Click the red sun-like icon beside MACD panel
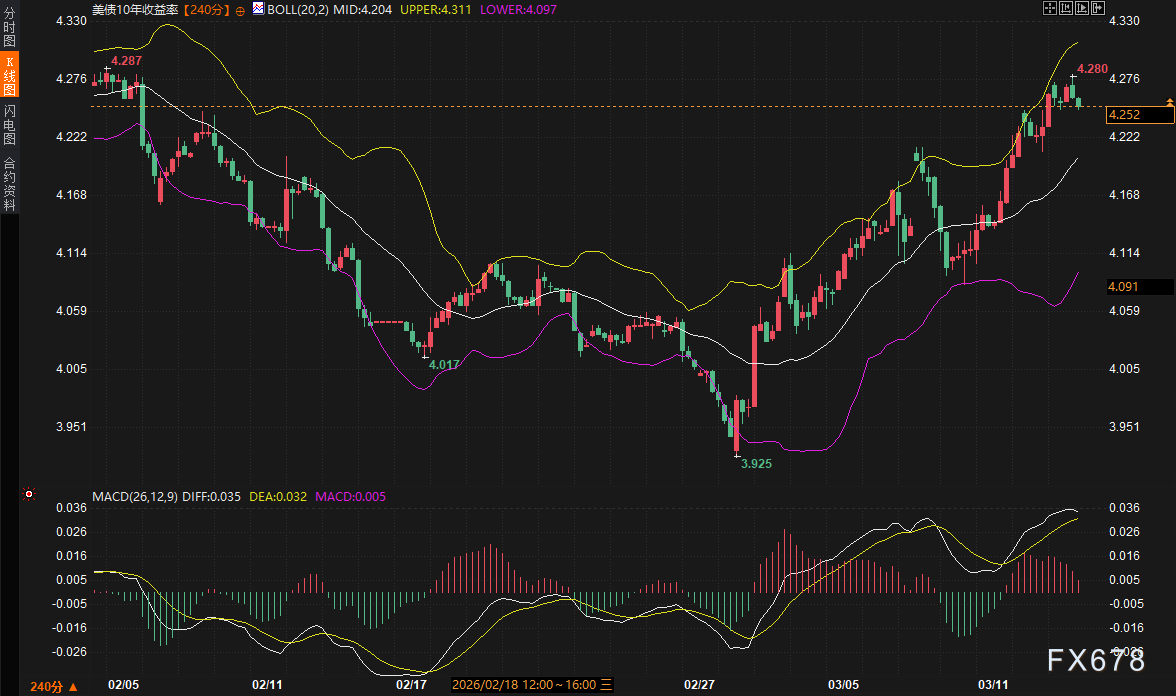 pos(29,494)
